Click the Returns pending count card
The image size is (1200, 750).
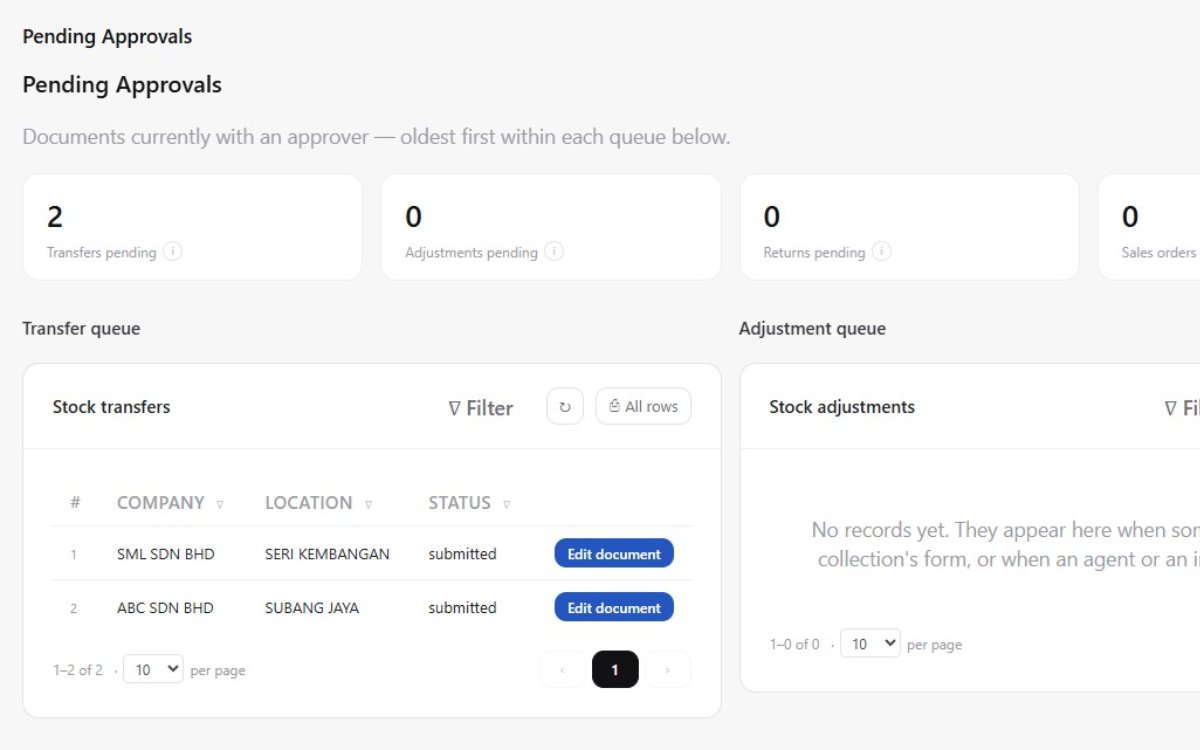click(x=909, y=227)
